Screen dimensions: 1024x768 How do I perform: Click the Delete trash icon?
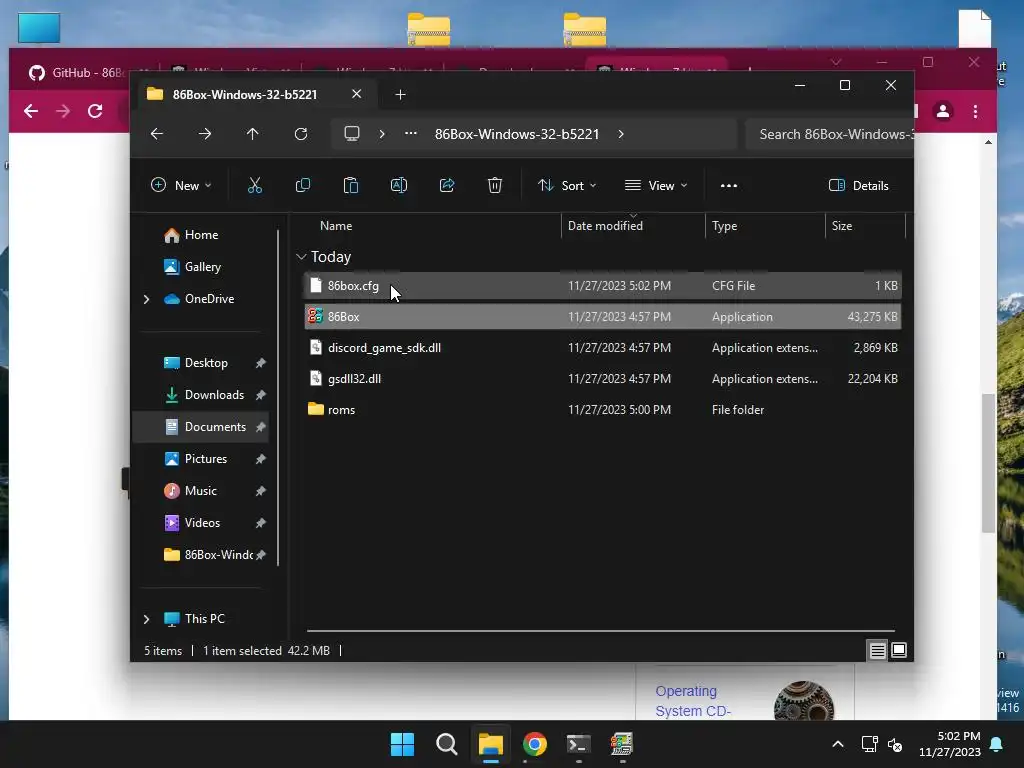495,185
